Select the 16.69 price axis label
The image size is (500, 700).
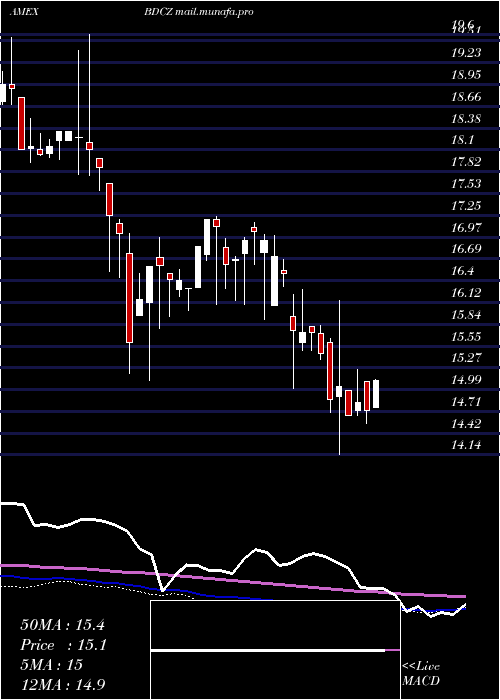467,249
